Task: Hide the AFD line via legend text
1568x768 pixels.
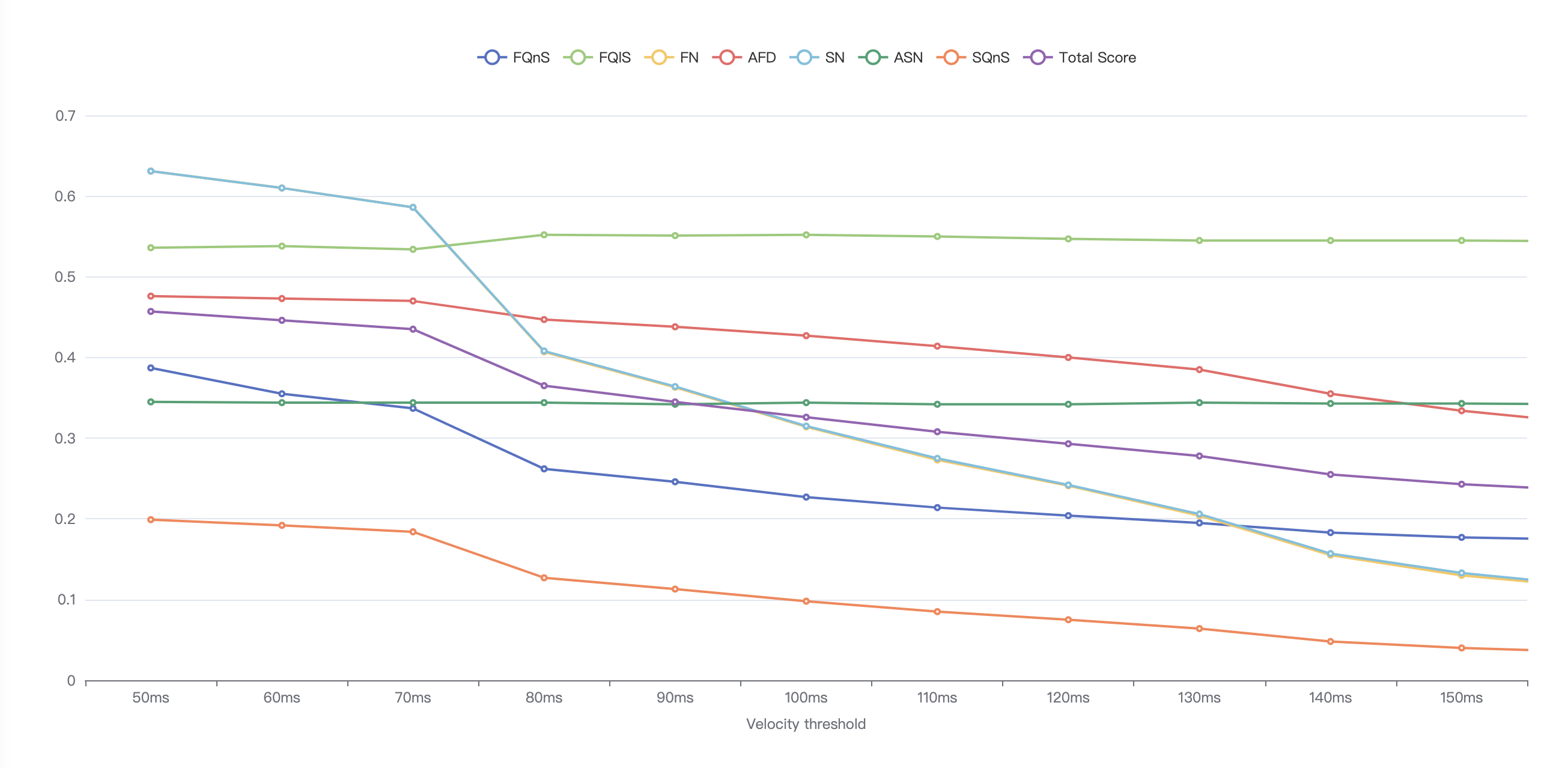Action: click(762, 57)
